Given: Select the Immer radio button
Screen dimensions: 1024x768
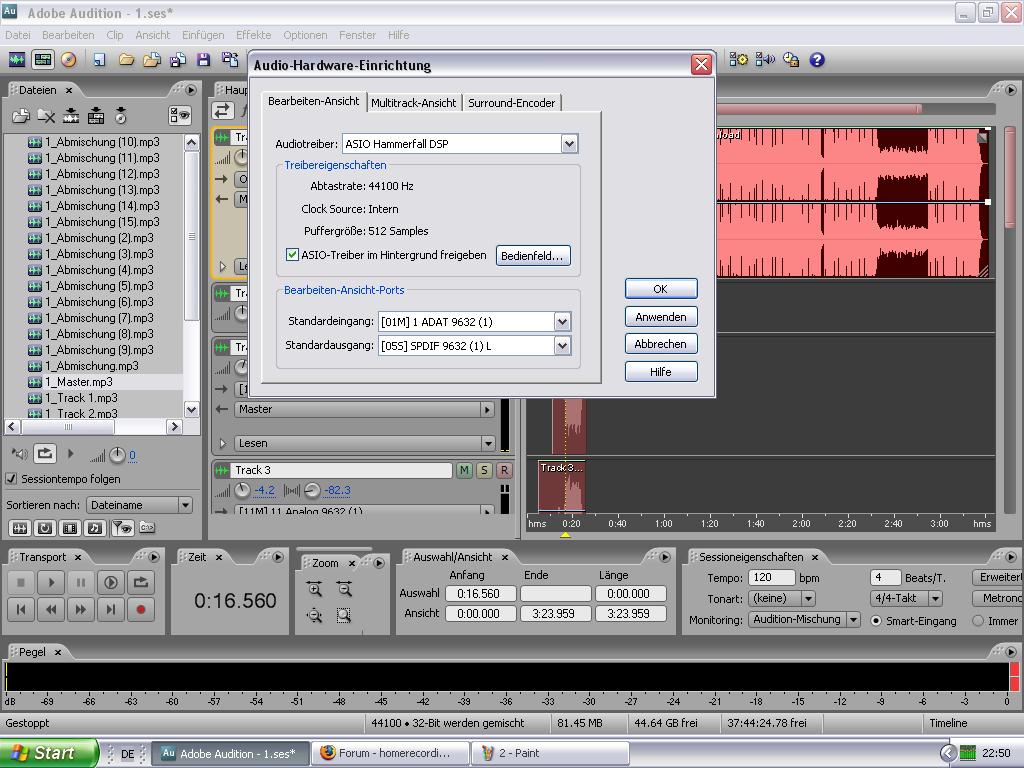Looking at the screenshot, I should [x=978, y=621].
